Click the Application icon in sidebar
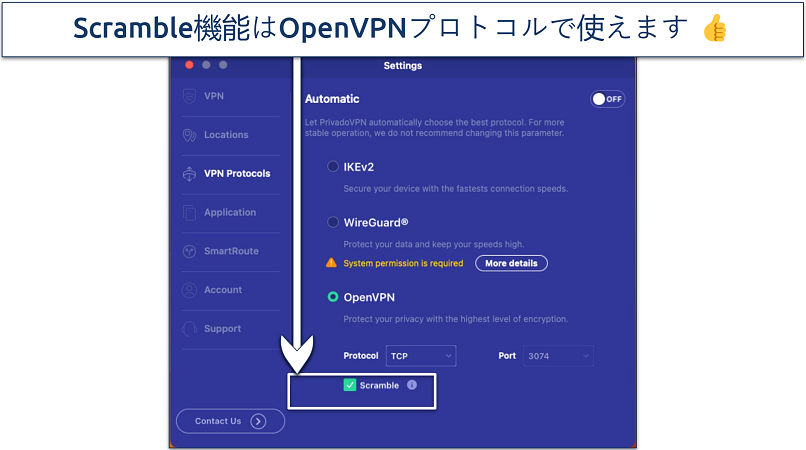This screenshot has width=806, height=450. [x=189, y=212]
